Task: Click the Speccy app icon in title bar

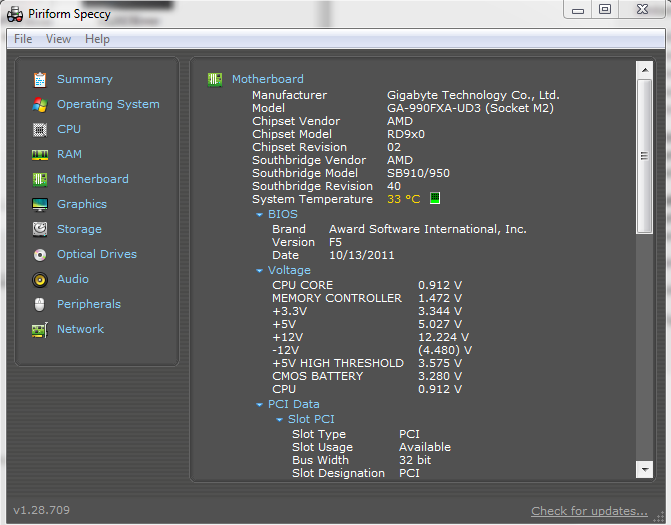Action: click(x=15, y=14)
